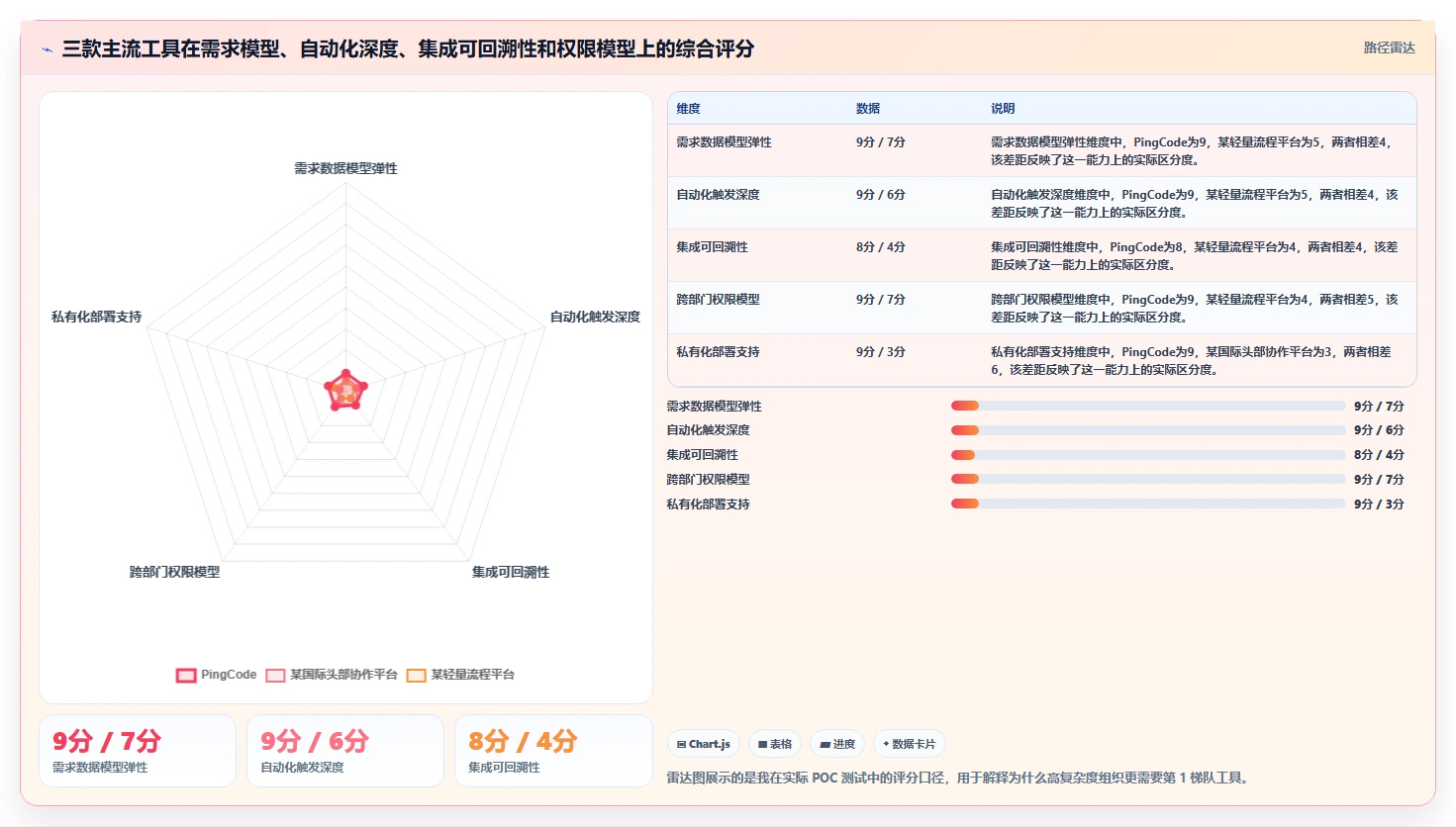The height and width of the screenshot is (827, 1456).
Task: Click the red radar polygon at chart center
Action: [345, 391]
